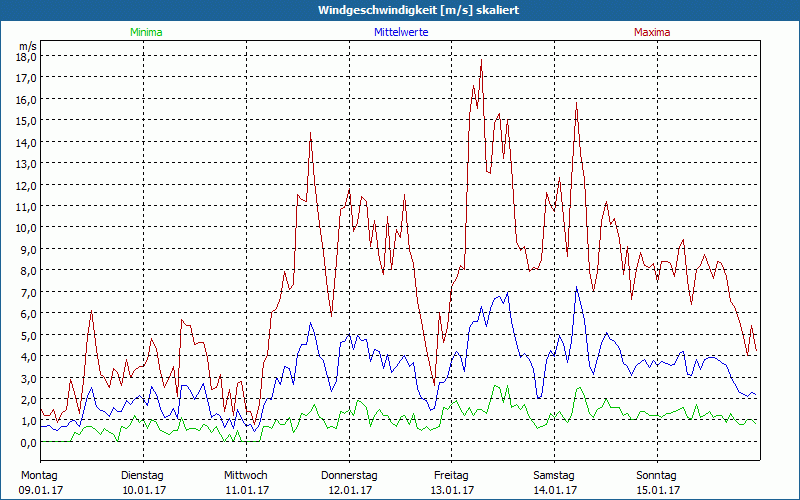Image resolution: width=800 pixels, height=500 pixels.
Task: Click the red Maxima peak on Samstag near 16 m/s
Action: [577, 103]
